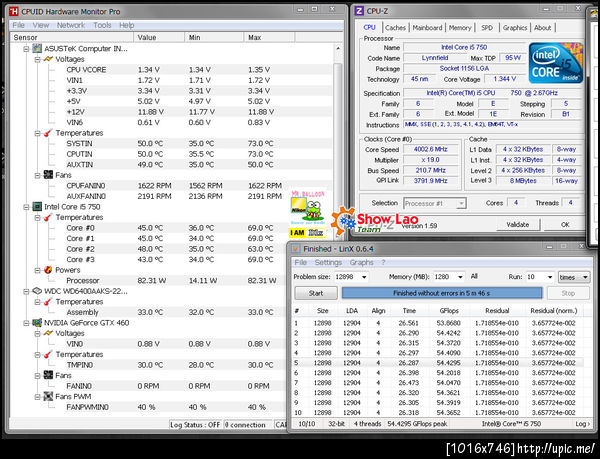Screen dimensions: 600x459
Task: Switch to the Memory tab in CPU-Z
Action: click(460, 28)
